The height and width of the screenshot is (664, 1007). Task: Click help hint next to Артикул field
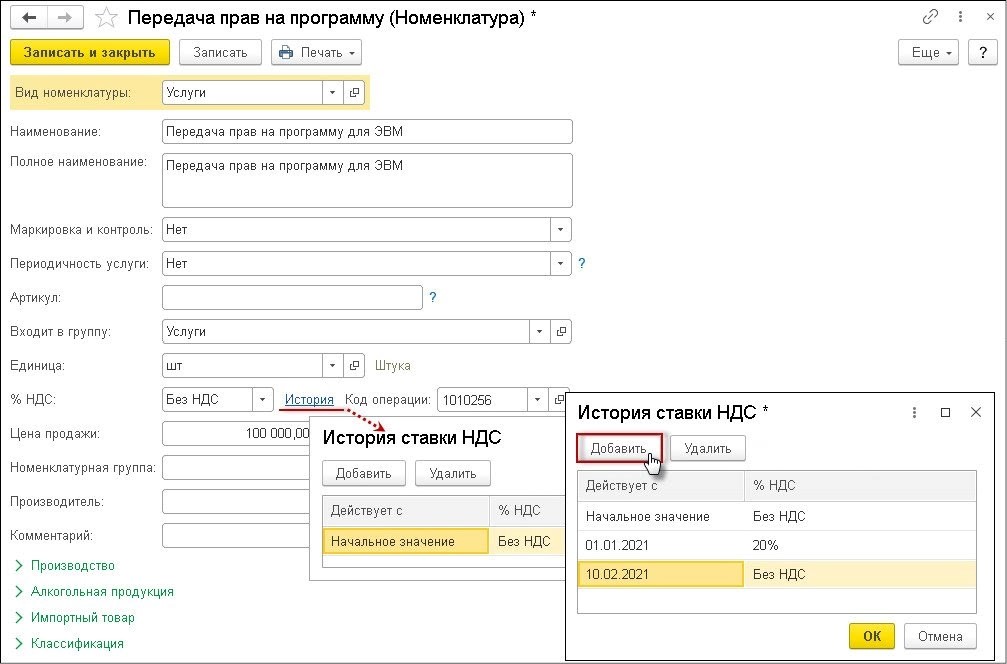[x=433, y=297]
